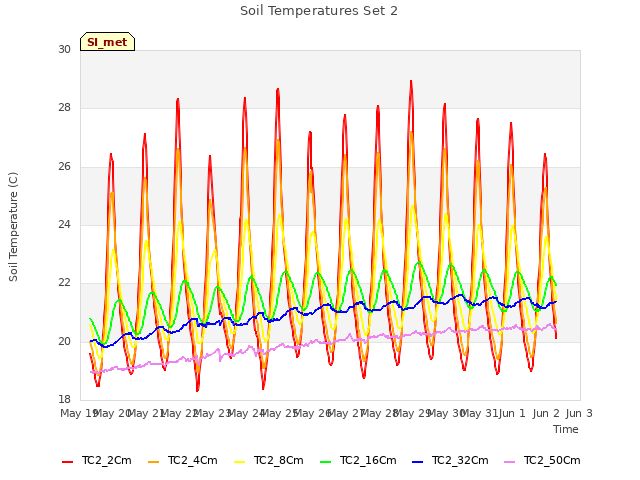Viewport: 640px width, 480px height.
Task: Select the TC2_2Cm legend label
Action: (x=107, y=460)
